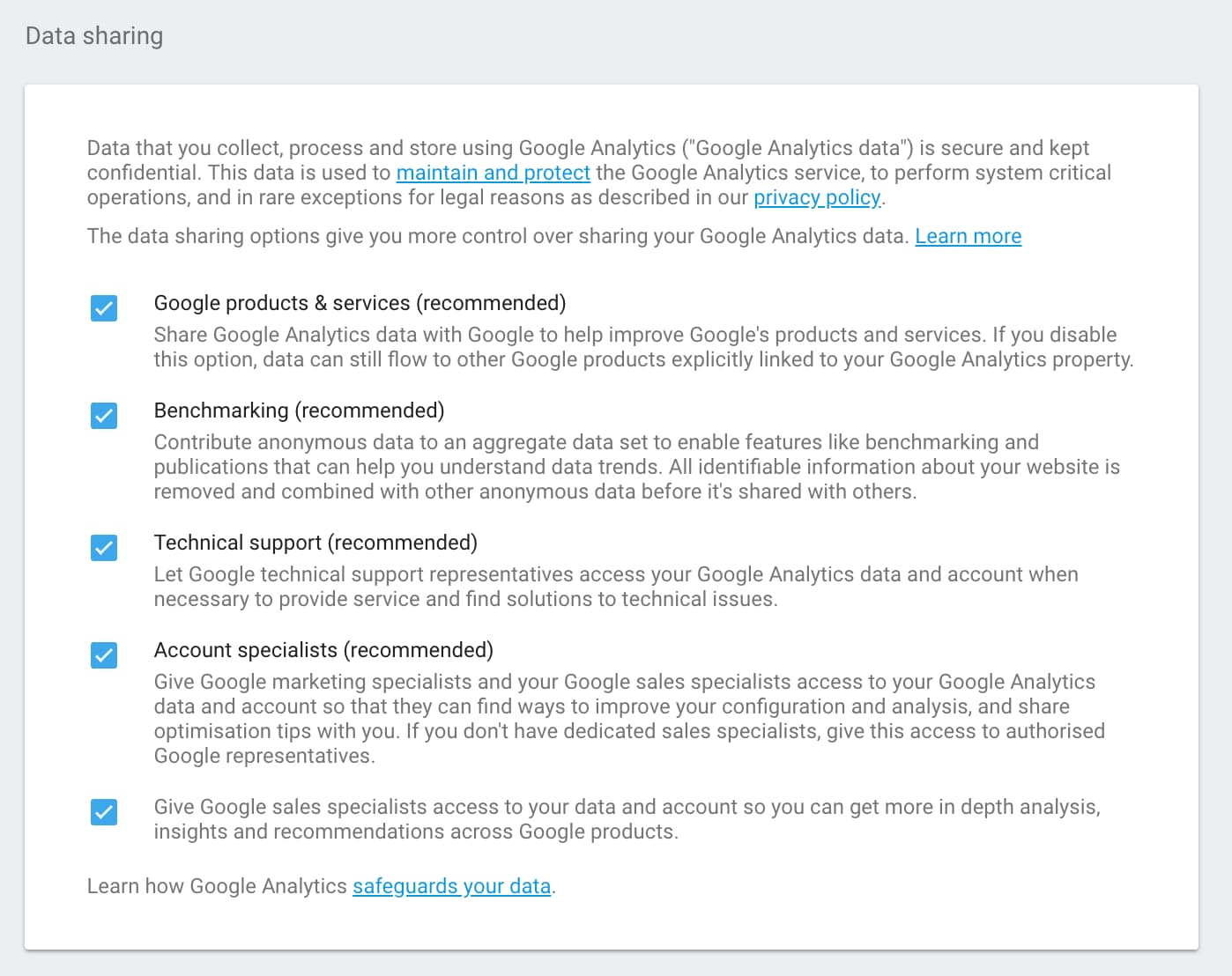Image resolution: width=1232 pixels, height=976 pixels.
Task: Click the 'Data sharing' section heading
Action: (x=94, y=36)
